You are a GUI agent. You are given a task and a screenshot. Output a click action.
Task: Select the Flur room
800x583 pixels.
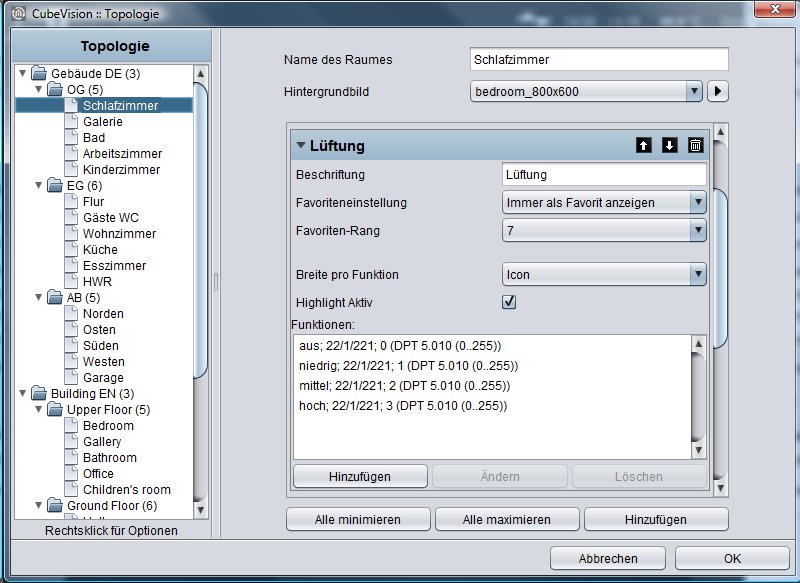coord(93,201)
